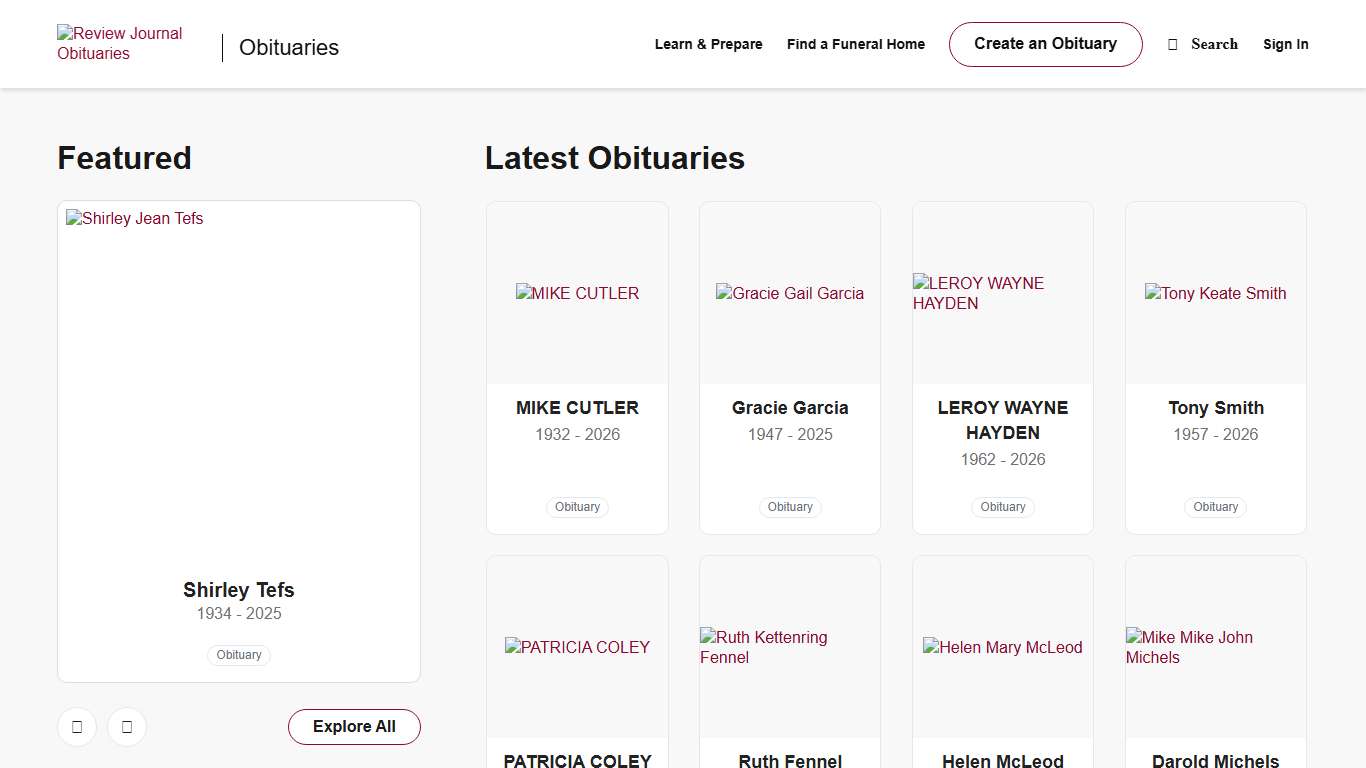Open Find a Funeral Home
The height and width of the screenshot is (768, 1366).
(855, 44)
